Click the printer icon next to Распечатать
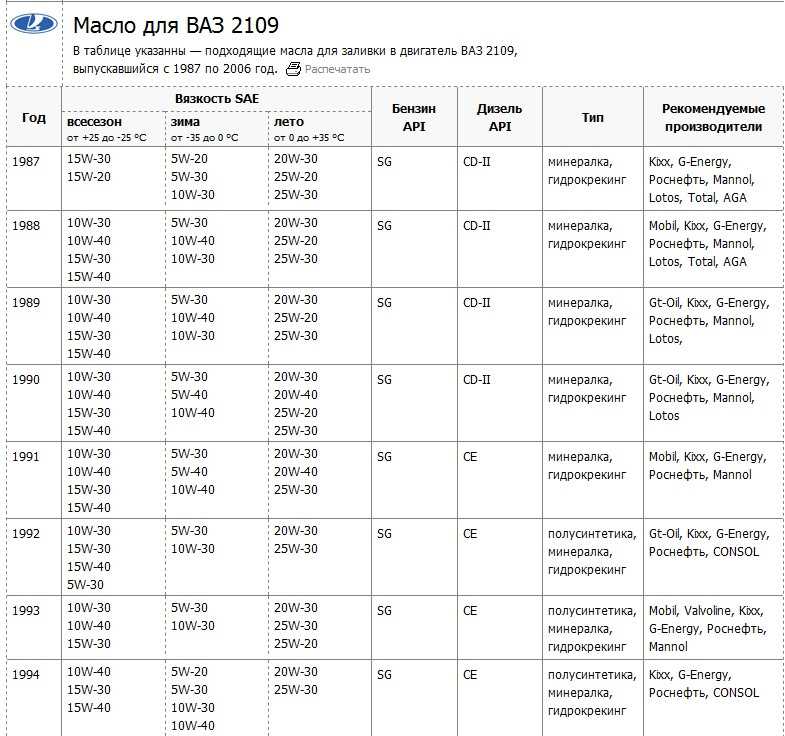Viewport: 785px width, 736px height. [x=293, y=69]
